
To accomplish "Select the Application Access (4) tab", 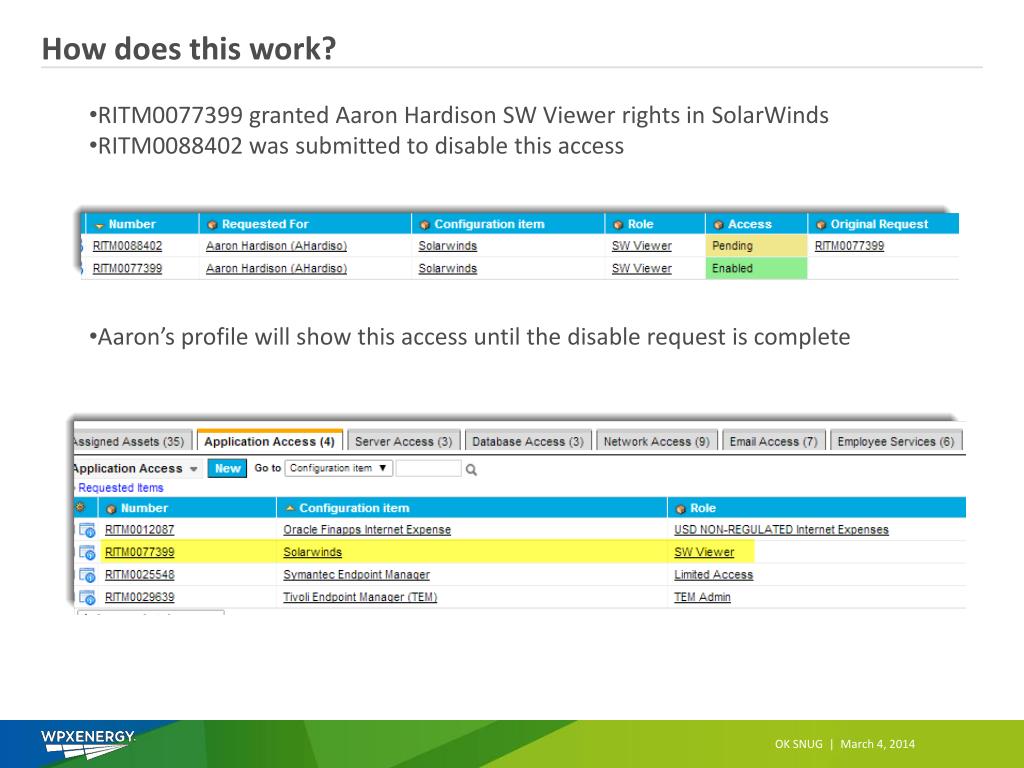I will tap(269, 441).
